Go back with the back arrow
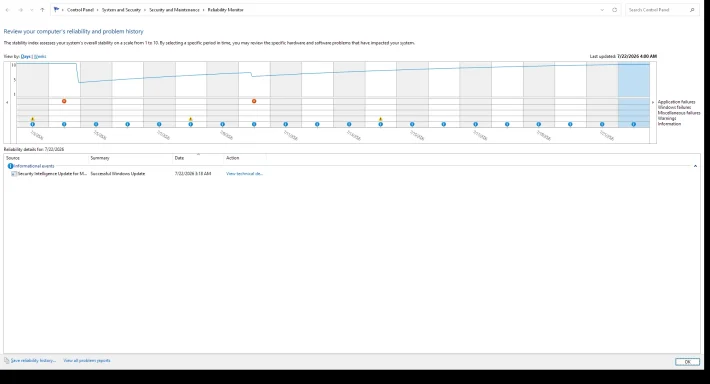The height and width of the screenshot is (384, 710). pyautogui.click(x=8, y=10)
